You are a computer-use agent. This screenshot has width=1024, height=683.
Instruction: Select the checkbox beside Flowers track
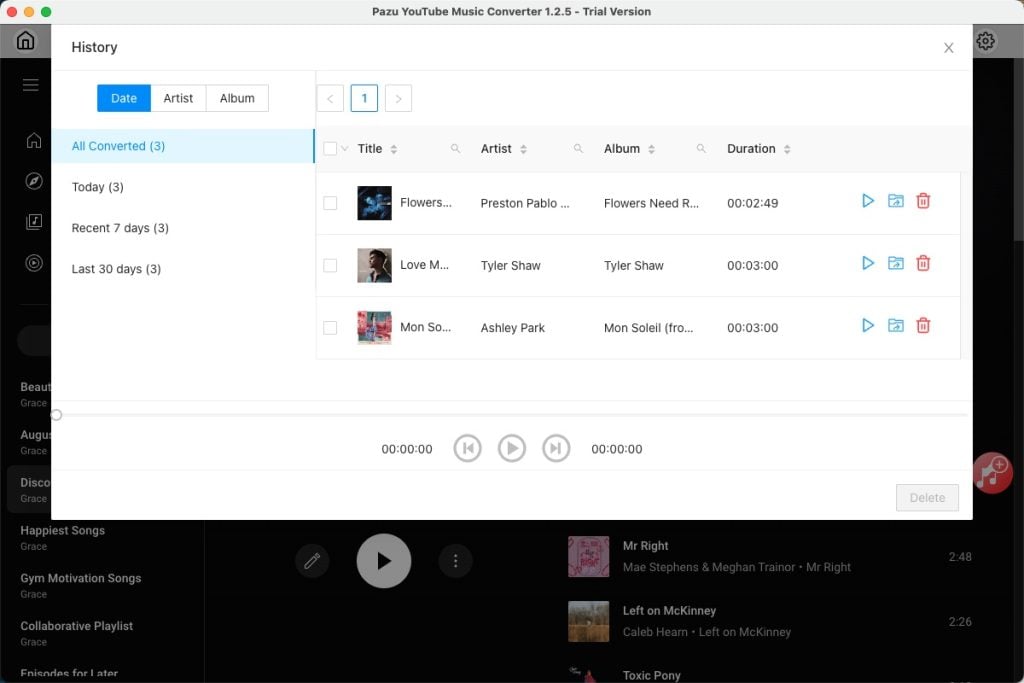click(x=331, y=202)
